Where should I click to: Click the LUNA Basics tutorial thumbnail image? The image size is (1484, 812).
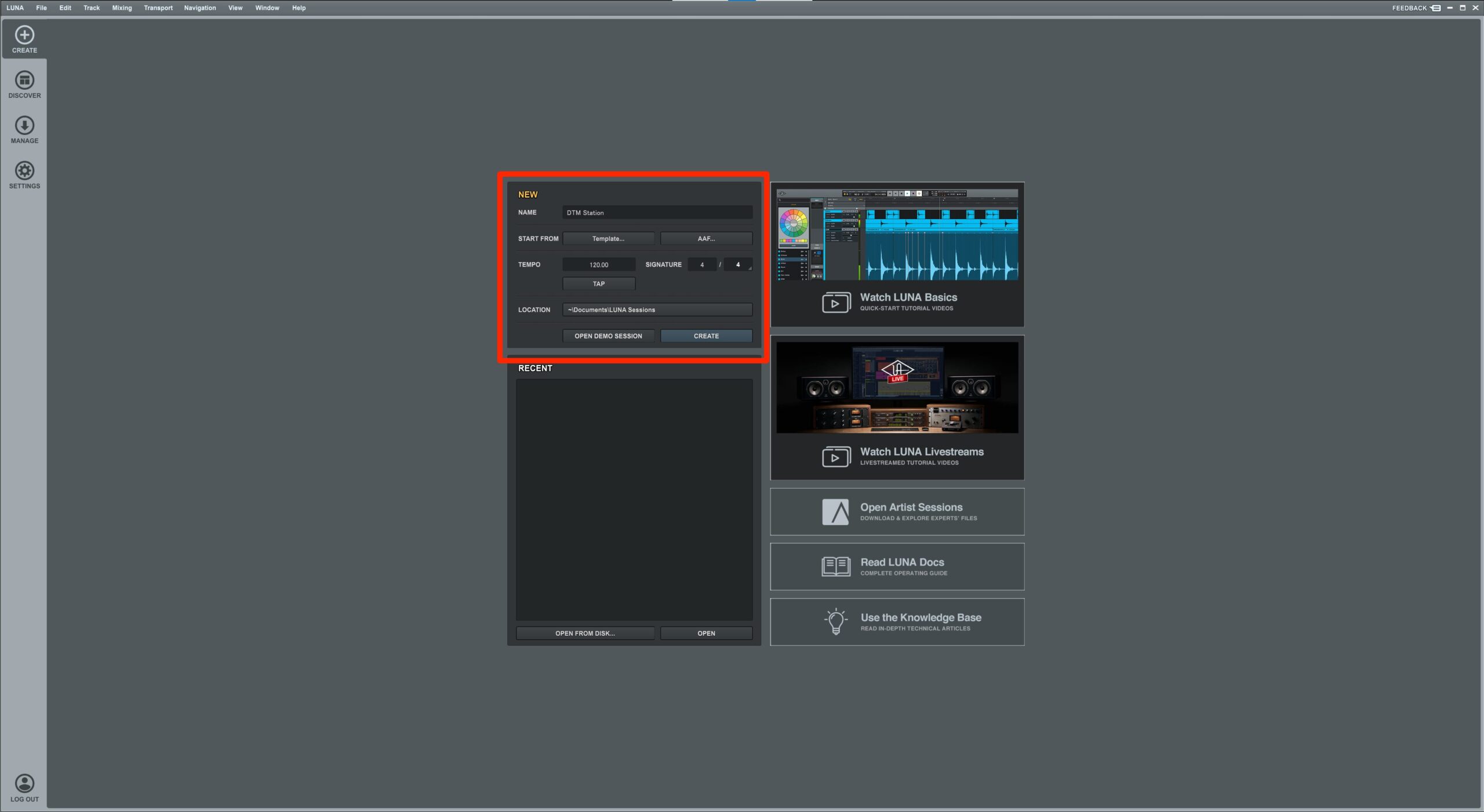click(897, 235)
